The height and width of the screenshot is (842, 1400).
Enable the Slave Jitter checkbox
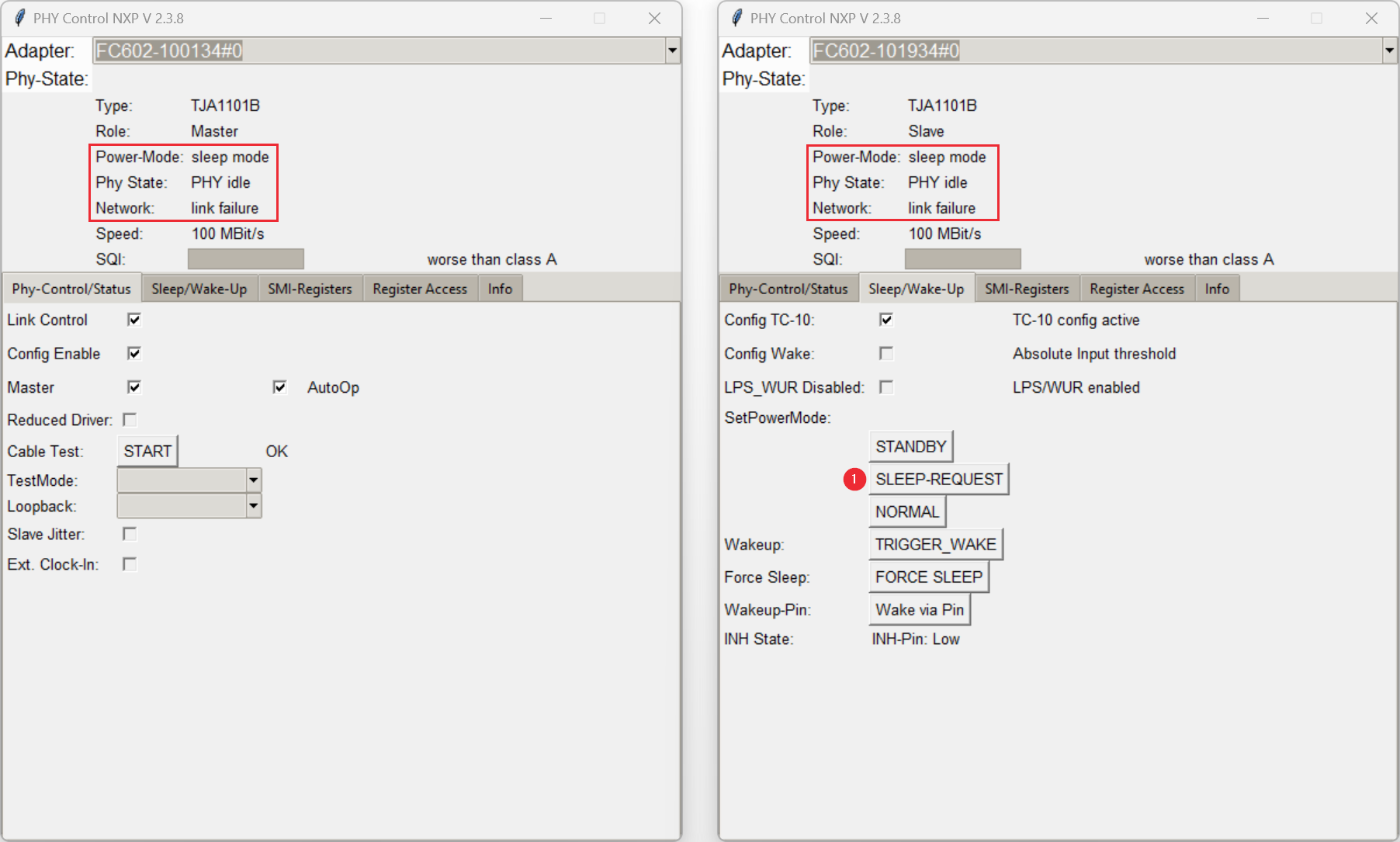pos(130,534)
